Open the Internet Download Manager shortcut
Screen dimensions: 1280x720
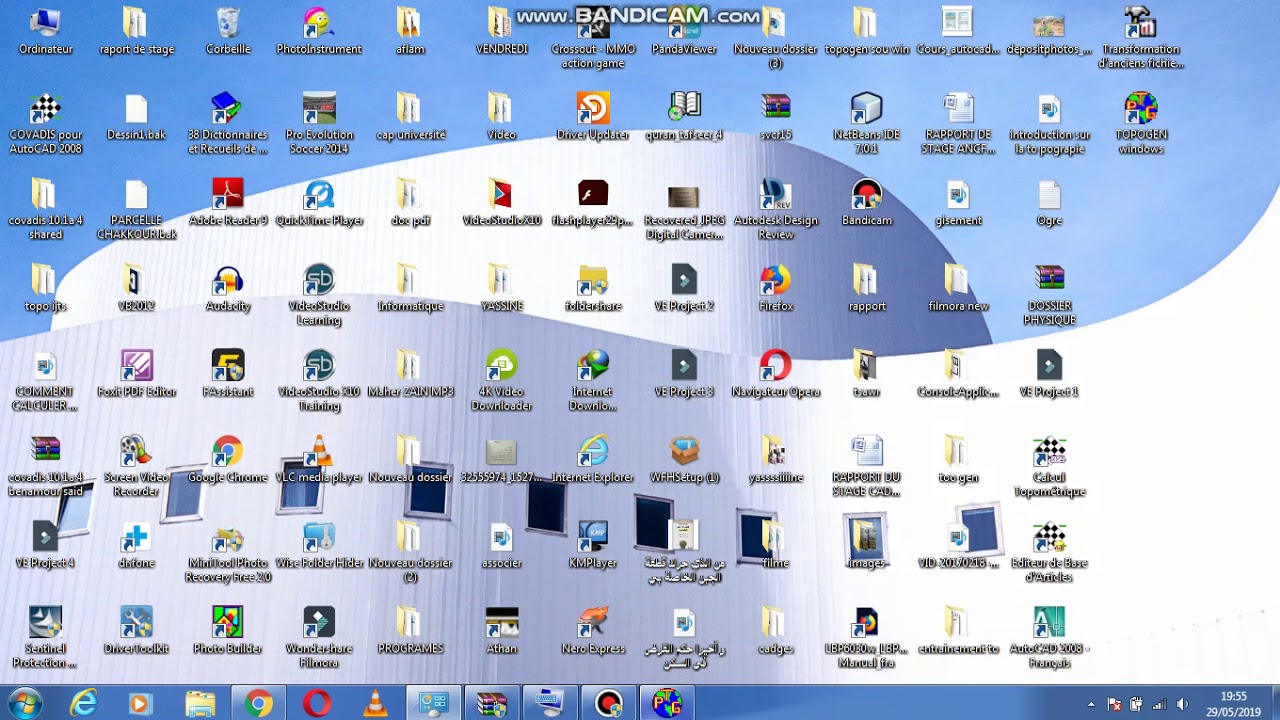point(593,380)
